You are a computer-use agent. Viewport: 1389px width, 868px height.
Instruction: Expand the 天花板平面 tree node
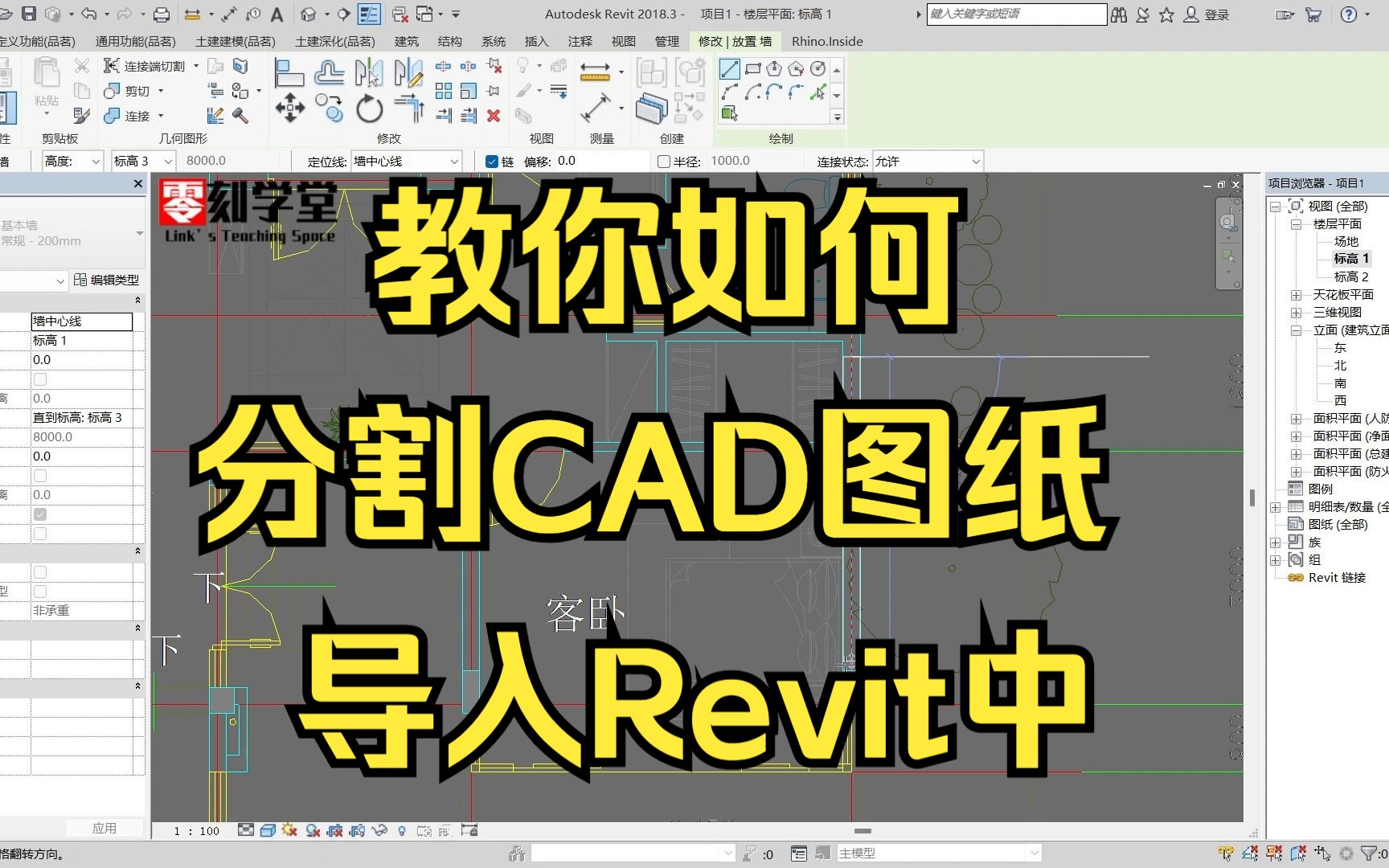point(1296,294)
